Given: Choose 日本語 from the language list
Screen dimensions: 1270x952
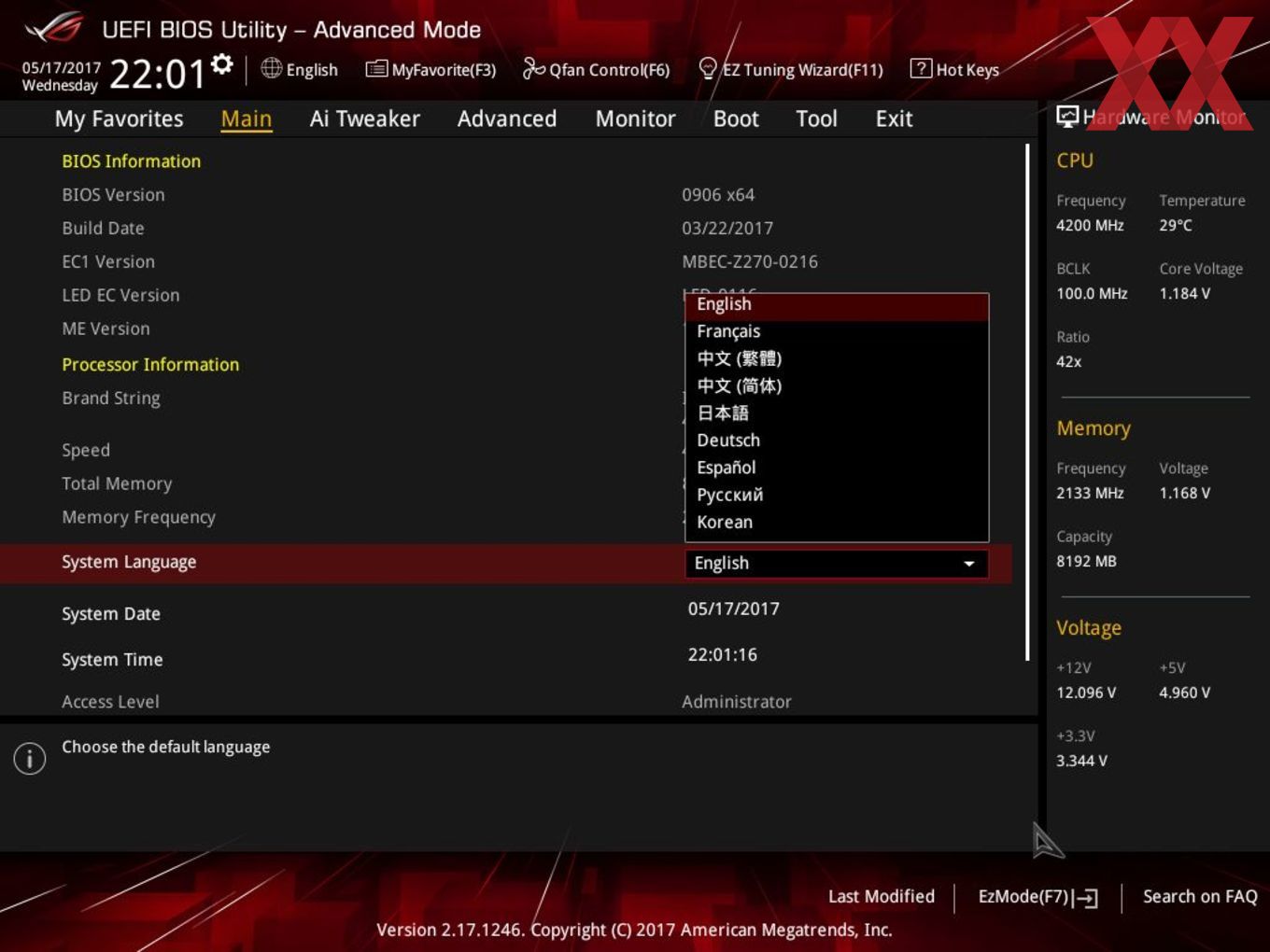Looking at the screenshot, I should point(837,413).
